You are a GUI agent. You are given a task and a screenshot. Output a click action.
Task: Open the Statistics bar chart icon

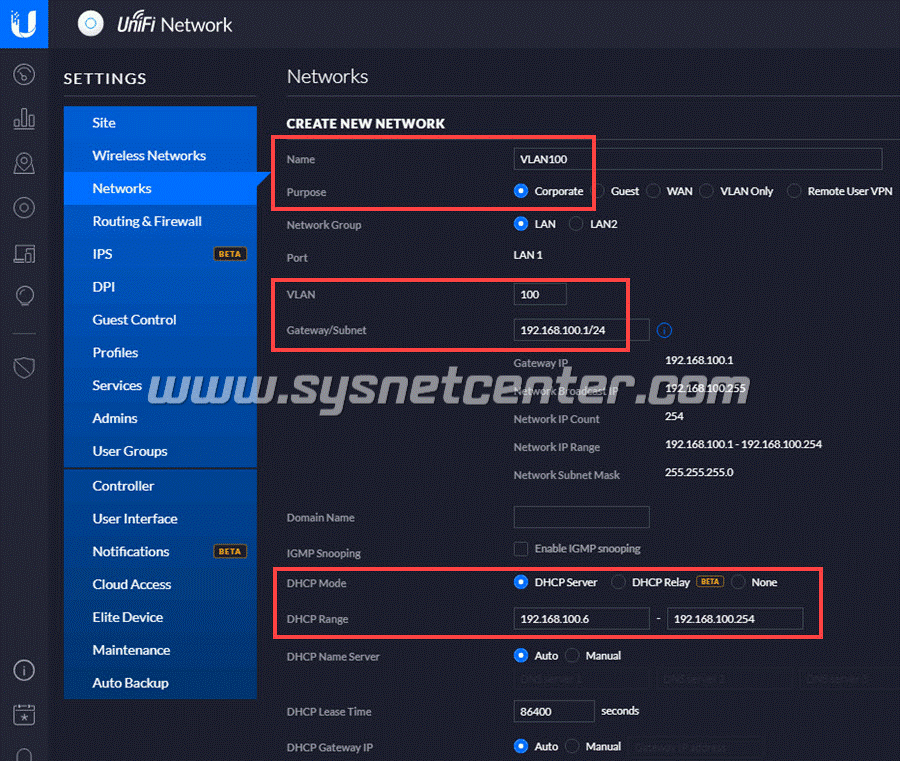coord(24,119)
